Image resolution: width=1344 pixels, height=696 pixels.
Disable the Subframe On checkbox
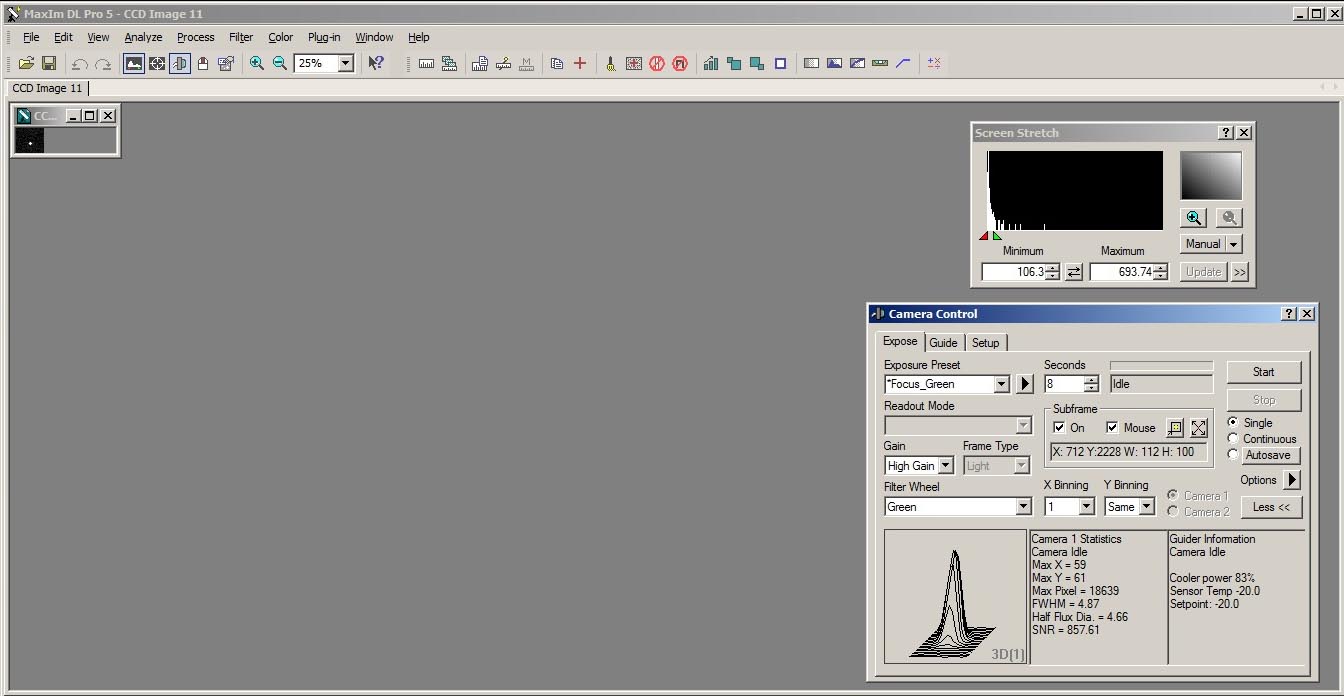click(1060, 428)
